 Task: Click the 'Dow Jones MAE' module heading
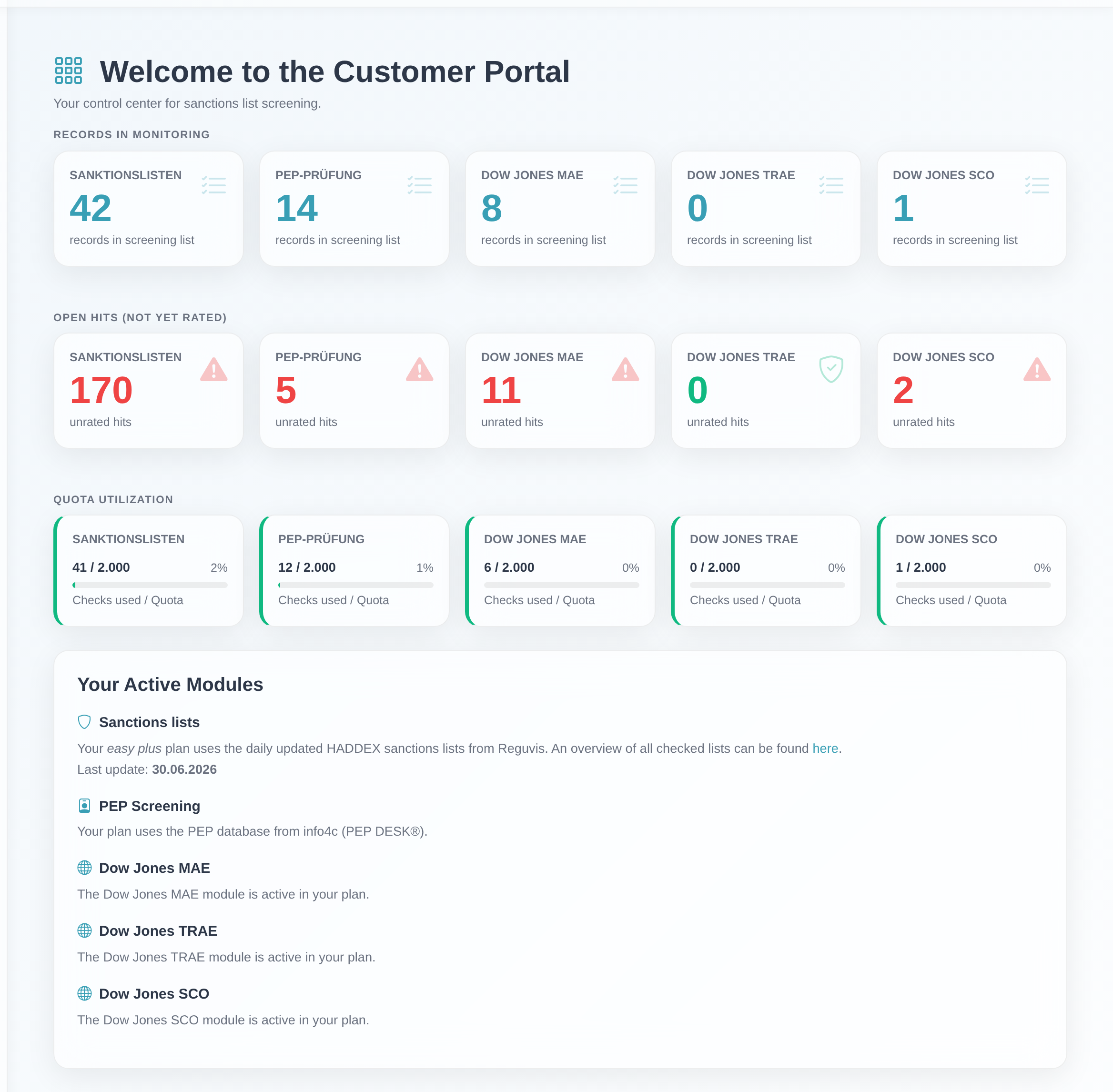[154, 868]
